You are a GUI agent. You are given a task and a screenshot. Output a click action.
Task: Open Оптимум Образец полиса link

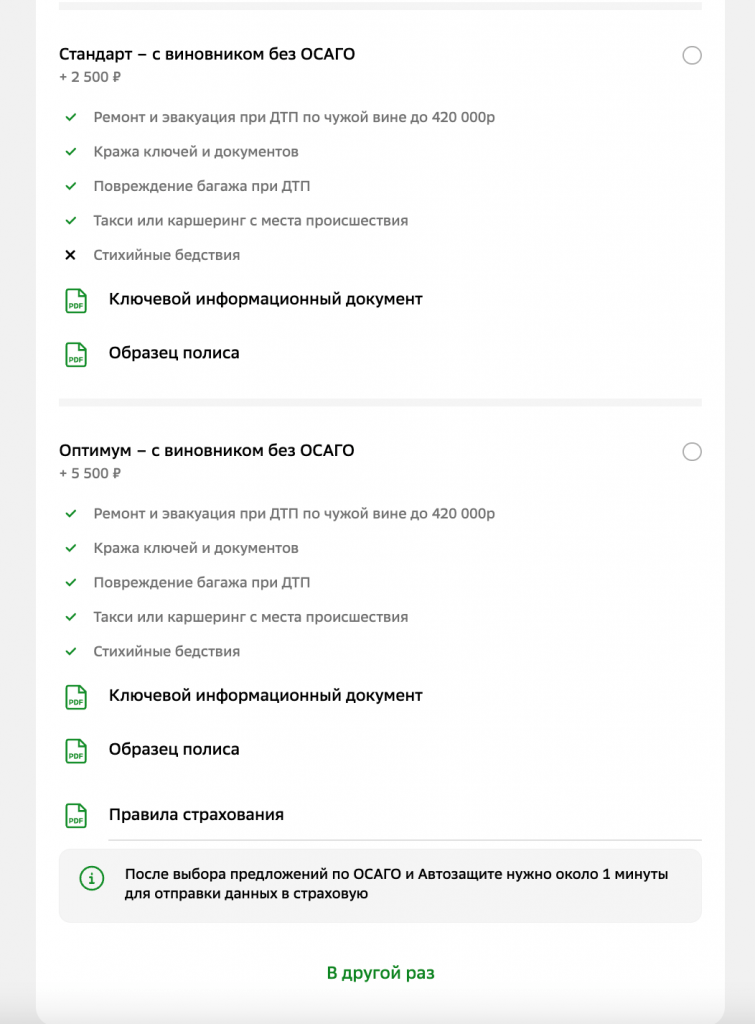[x=174, y=749]
